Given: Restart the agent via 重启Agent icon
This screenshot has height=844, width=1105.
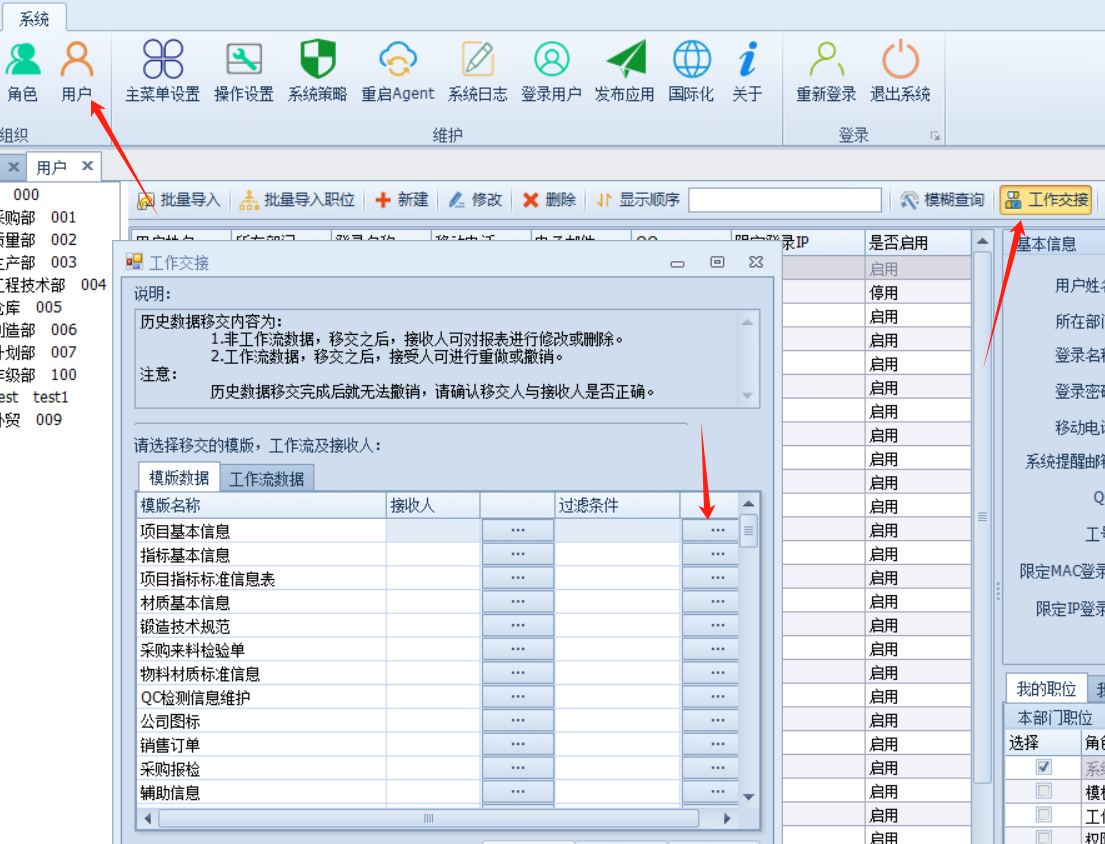Looking at the screenshot, I should (x=398, y=72).
